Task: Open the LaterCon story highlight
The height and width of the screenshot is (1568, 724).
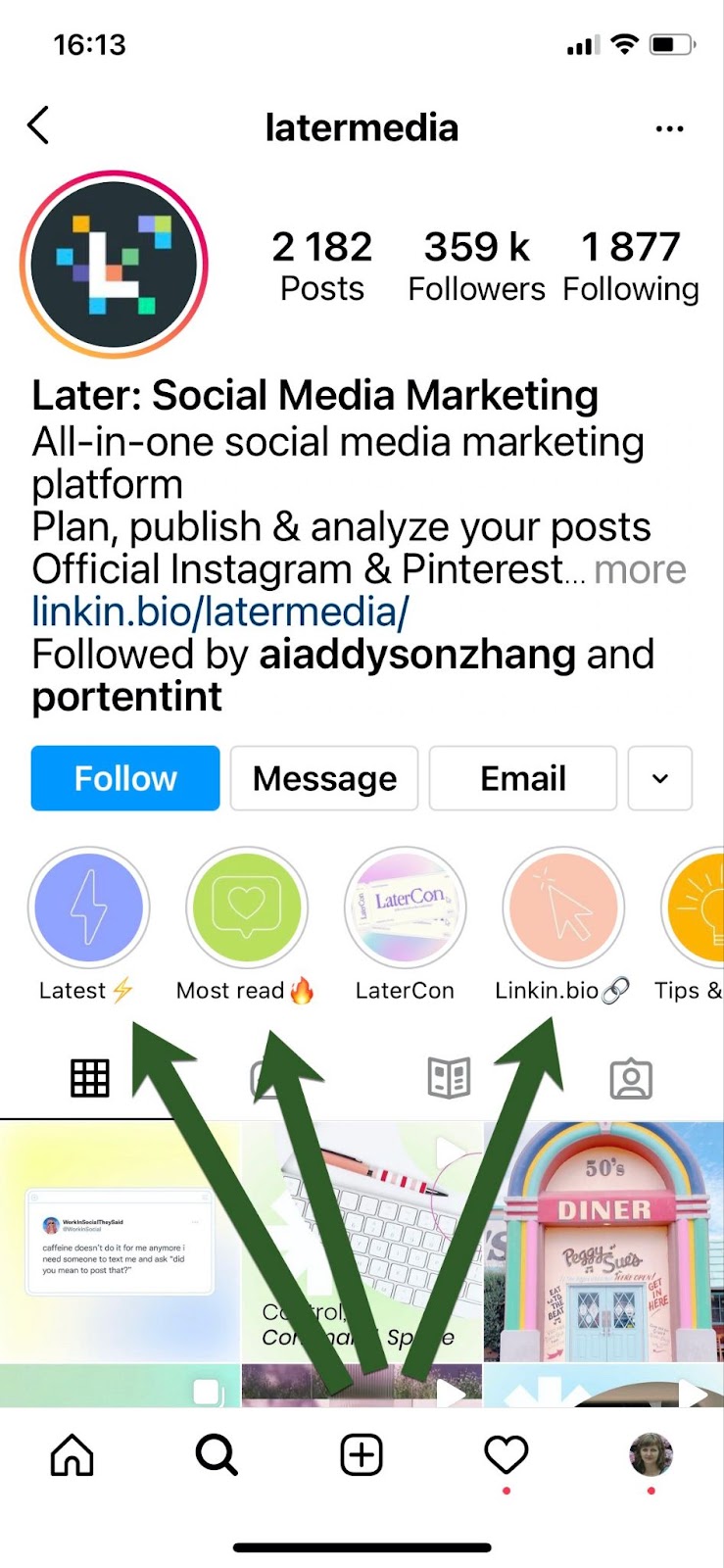Action: [x=405, y=907]
